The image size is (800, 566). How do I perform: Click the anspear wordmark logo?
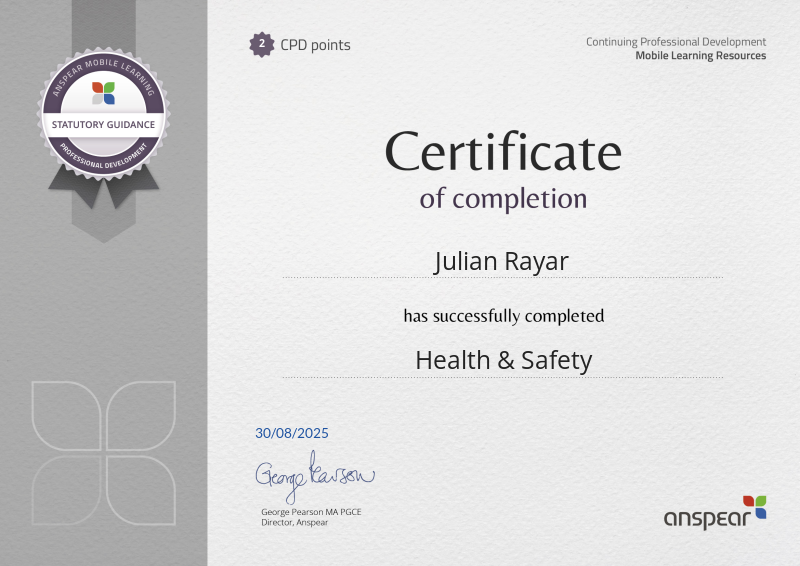coord(702,518)
